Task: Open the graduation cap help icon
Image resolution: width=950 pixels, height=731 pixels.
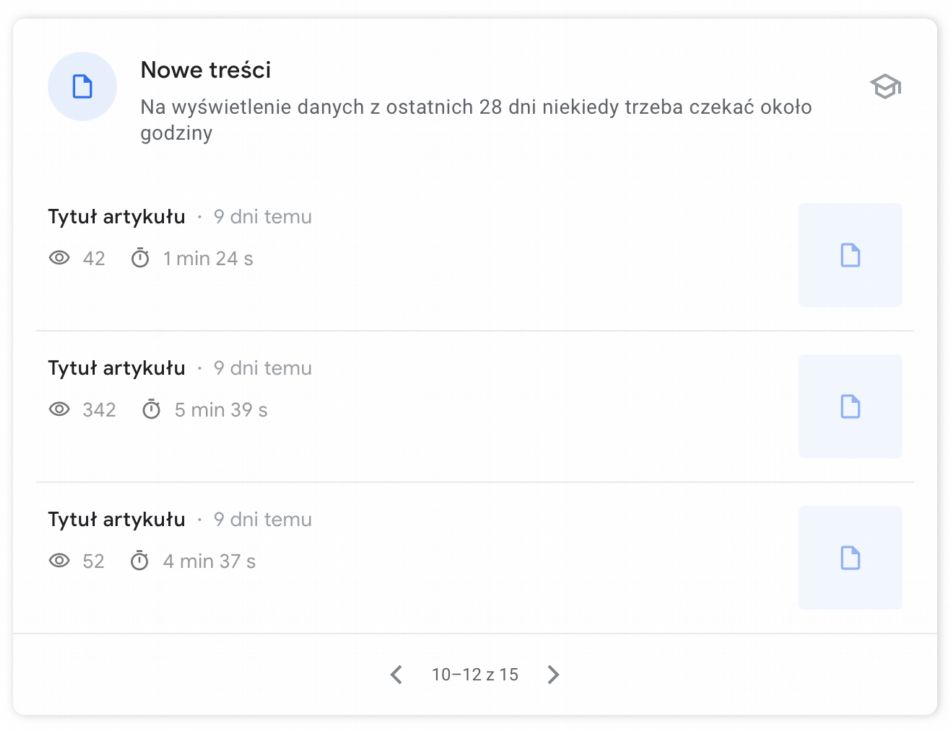Action: (x=885, y=87)
